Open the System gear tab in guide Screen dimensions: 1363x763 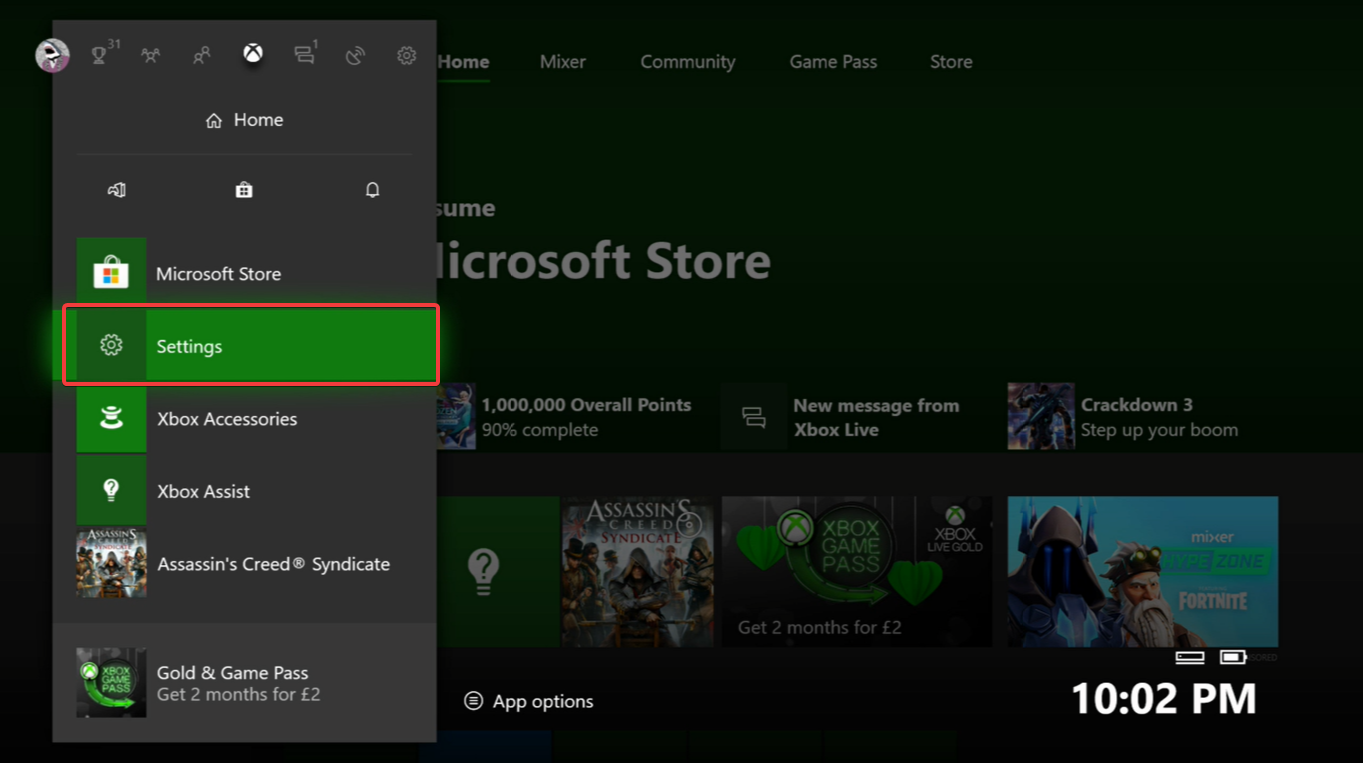coord(406,56)
